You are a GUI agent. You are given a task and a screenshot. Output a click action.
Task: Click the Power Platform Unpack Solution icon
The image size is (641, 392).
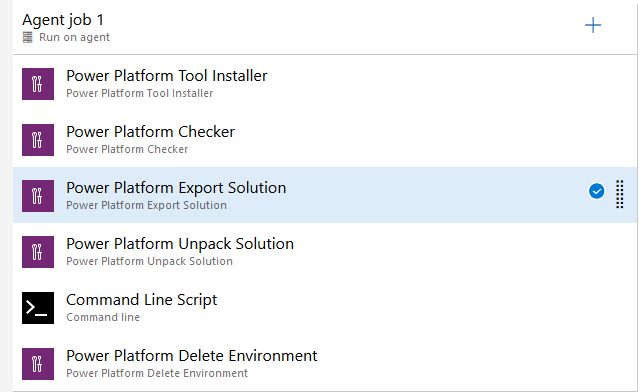[38, 252]
